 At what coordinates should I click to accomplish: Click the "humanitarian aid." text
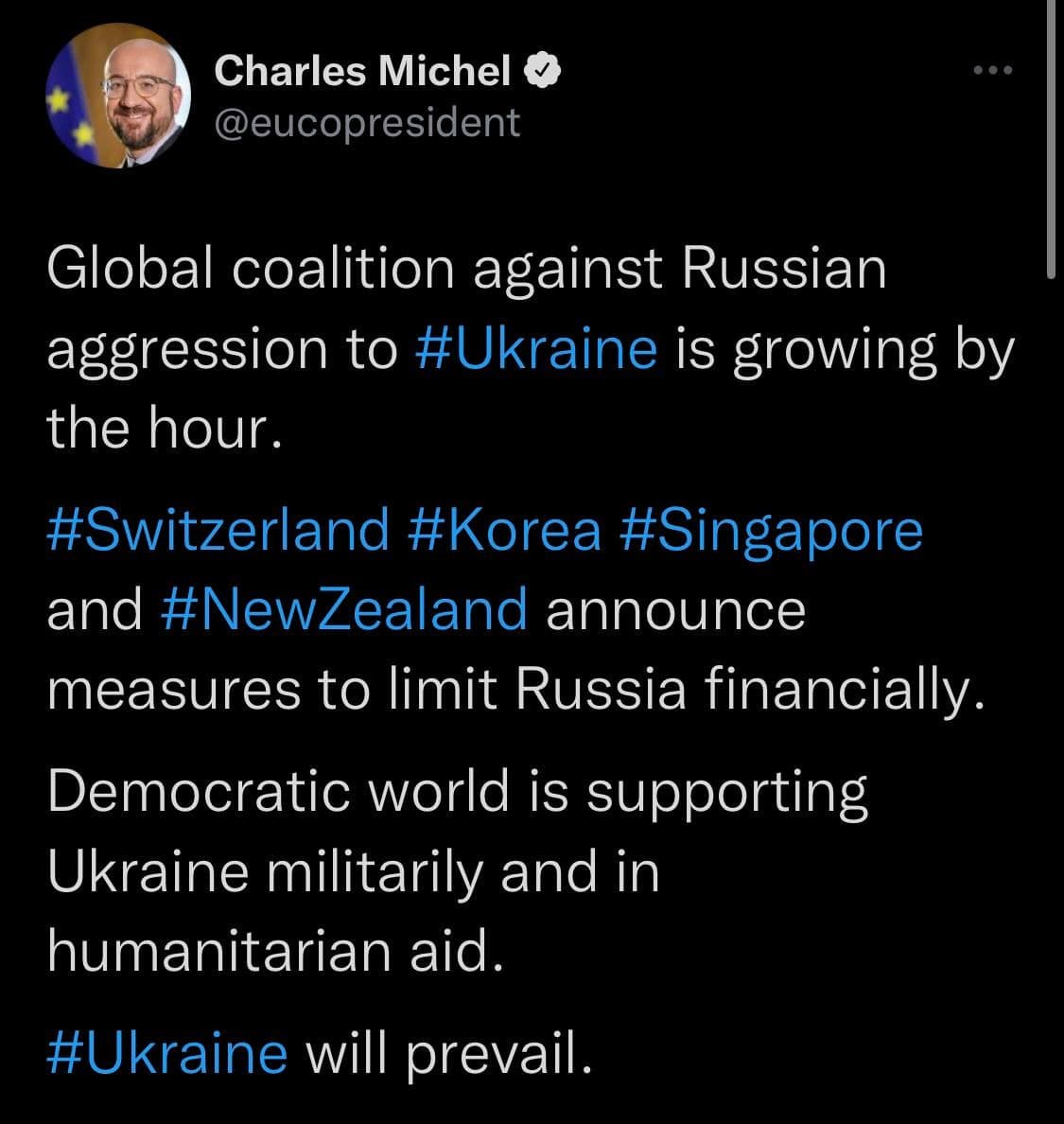(272, 951)
